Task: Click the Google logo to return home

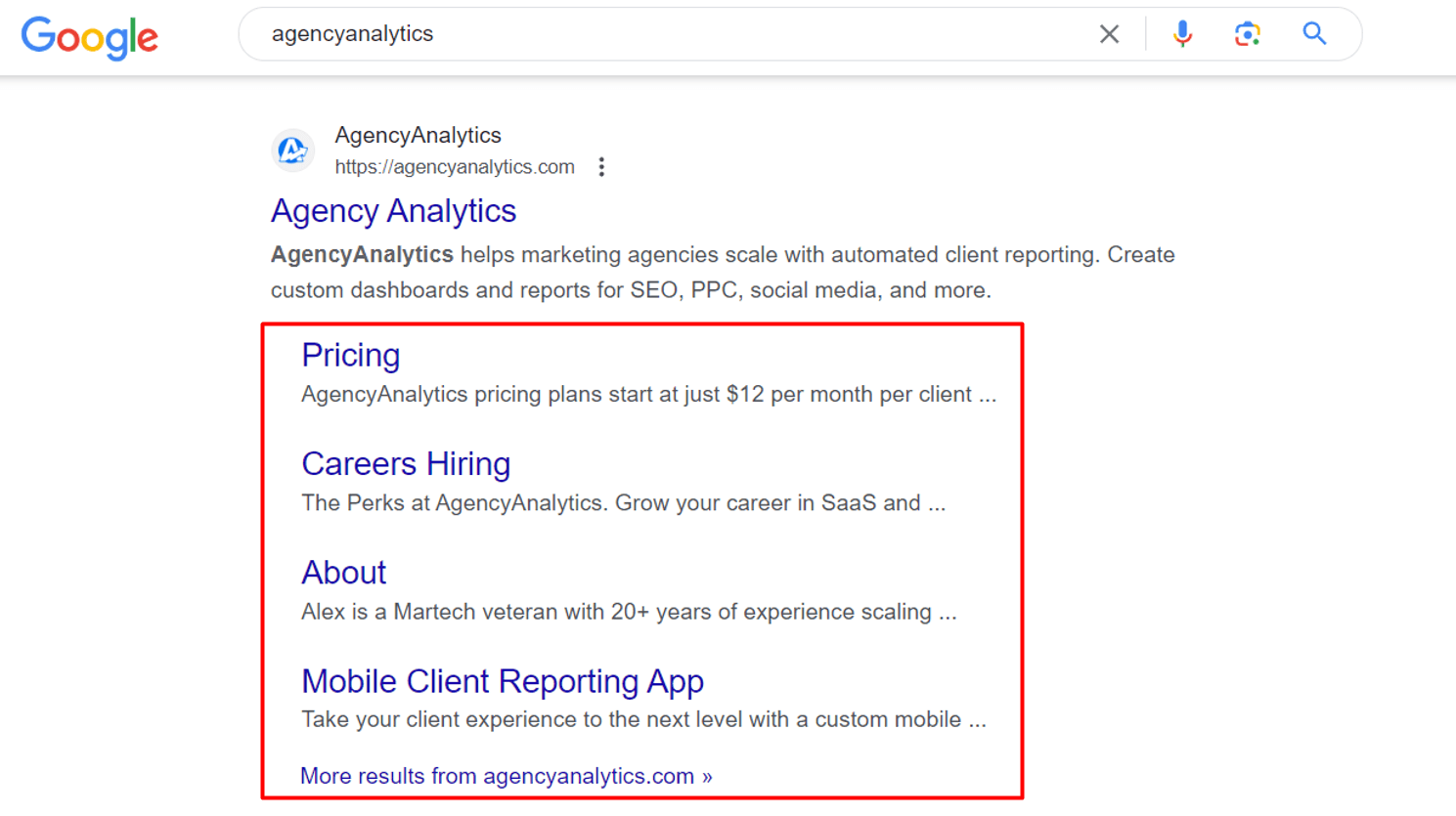Action: (89, 37)
